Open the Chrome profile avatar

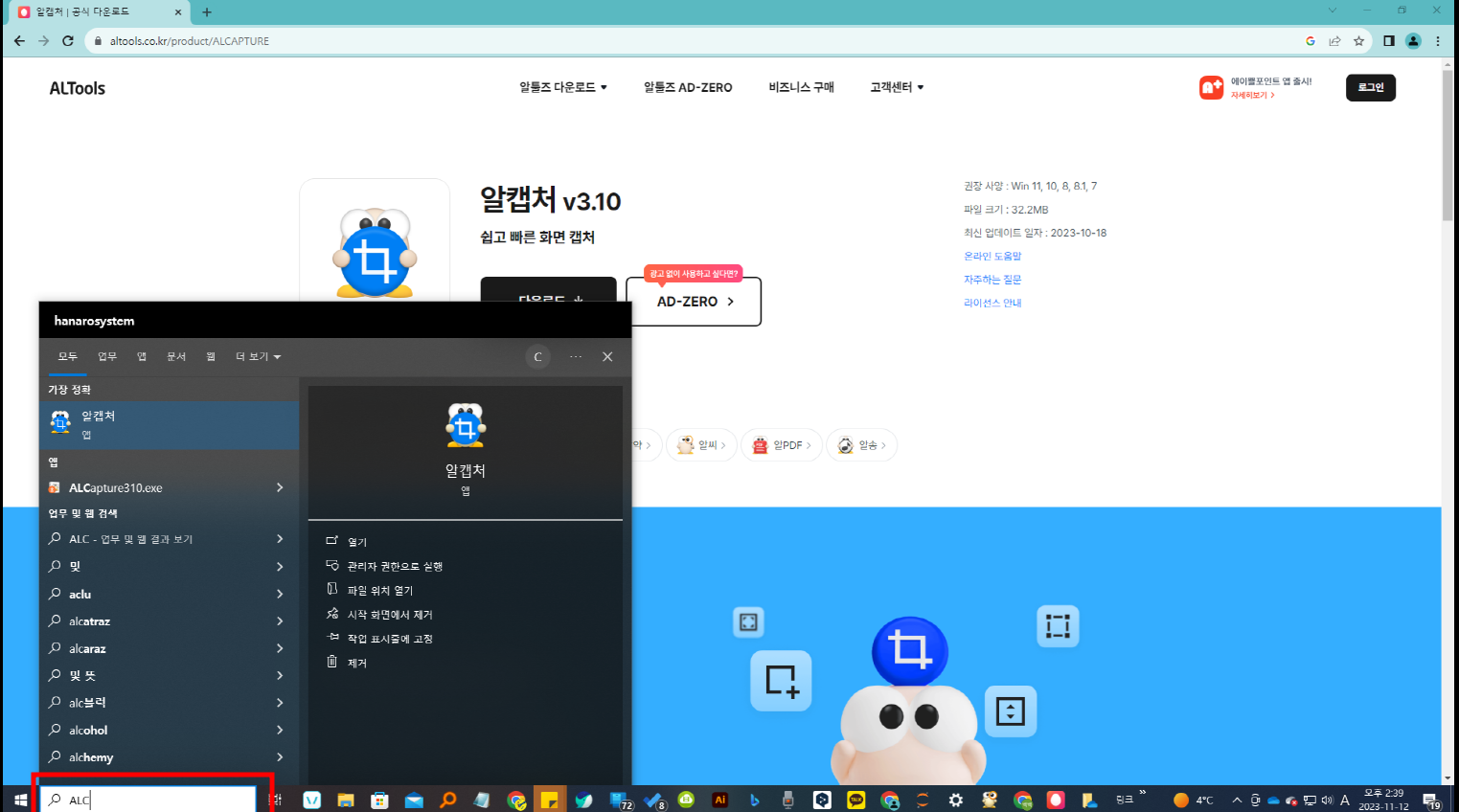coord(1413,41)
